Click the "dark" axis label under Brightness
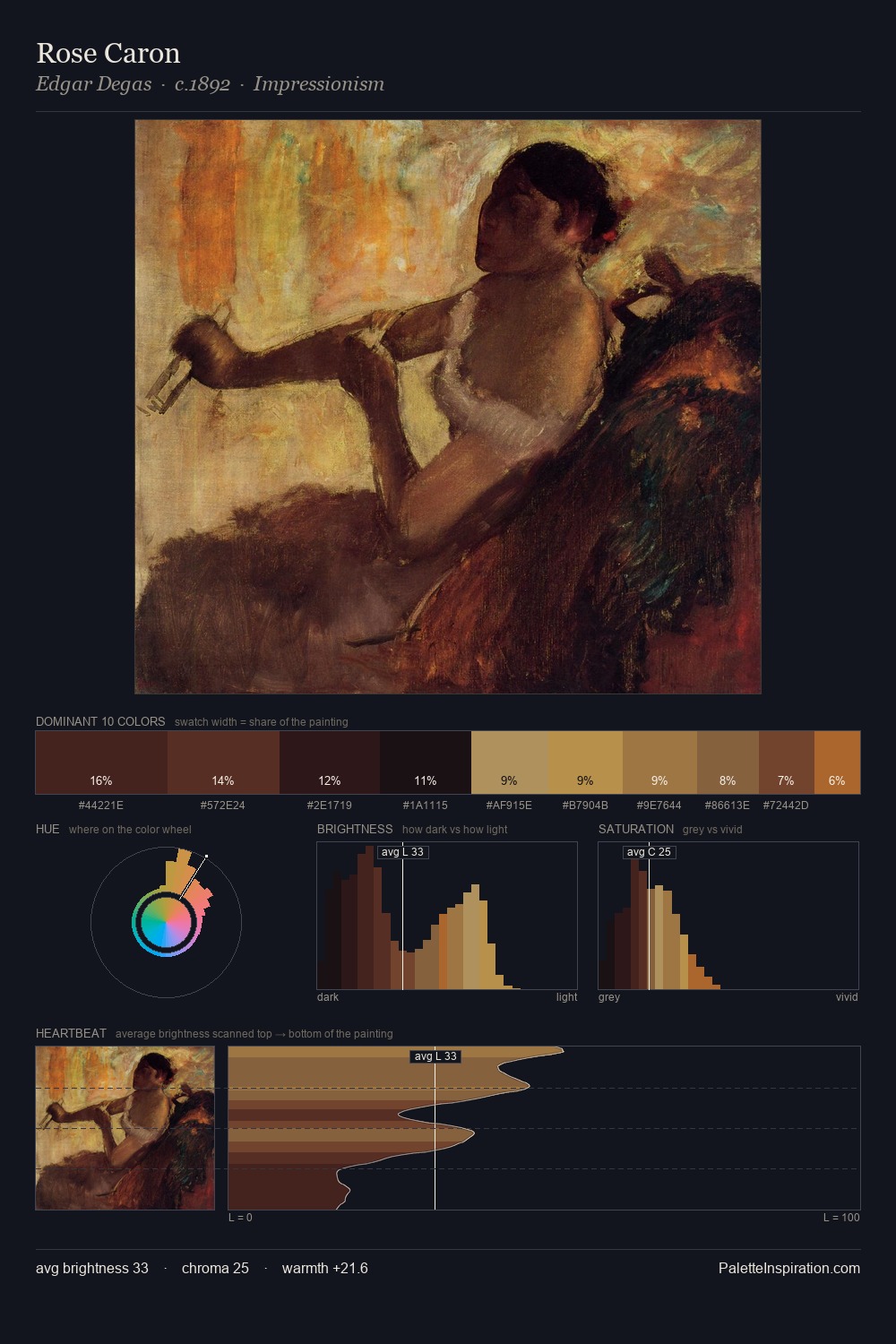Screen dimensions: 896x1344 tap(328, 996)
